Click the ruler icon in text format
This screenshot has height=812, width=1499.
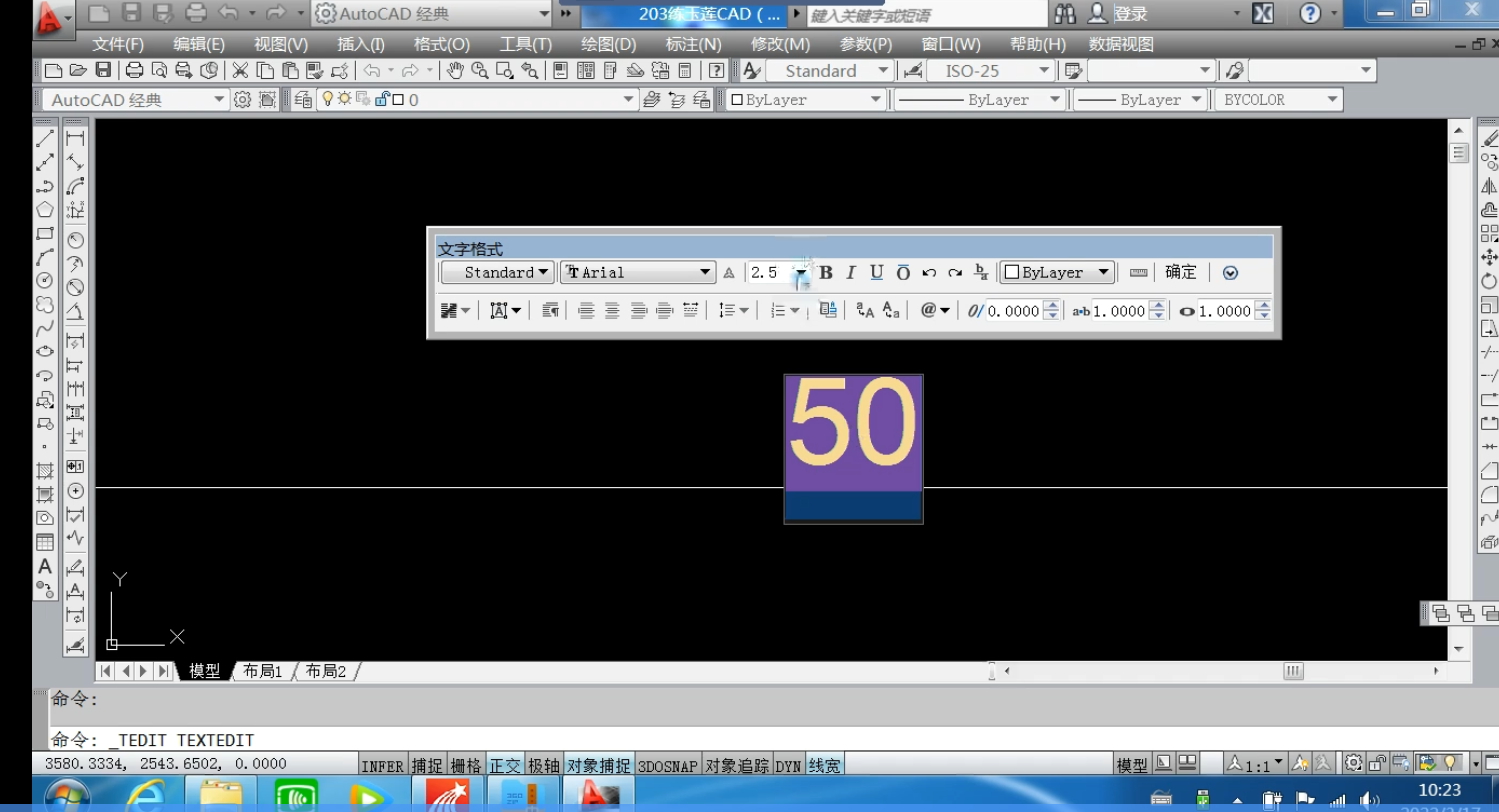pos(1138,272)
